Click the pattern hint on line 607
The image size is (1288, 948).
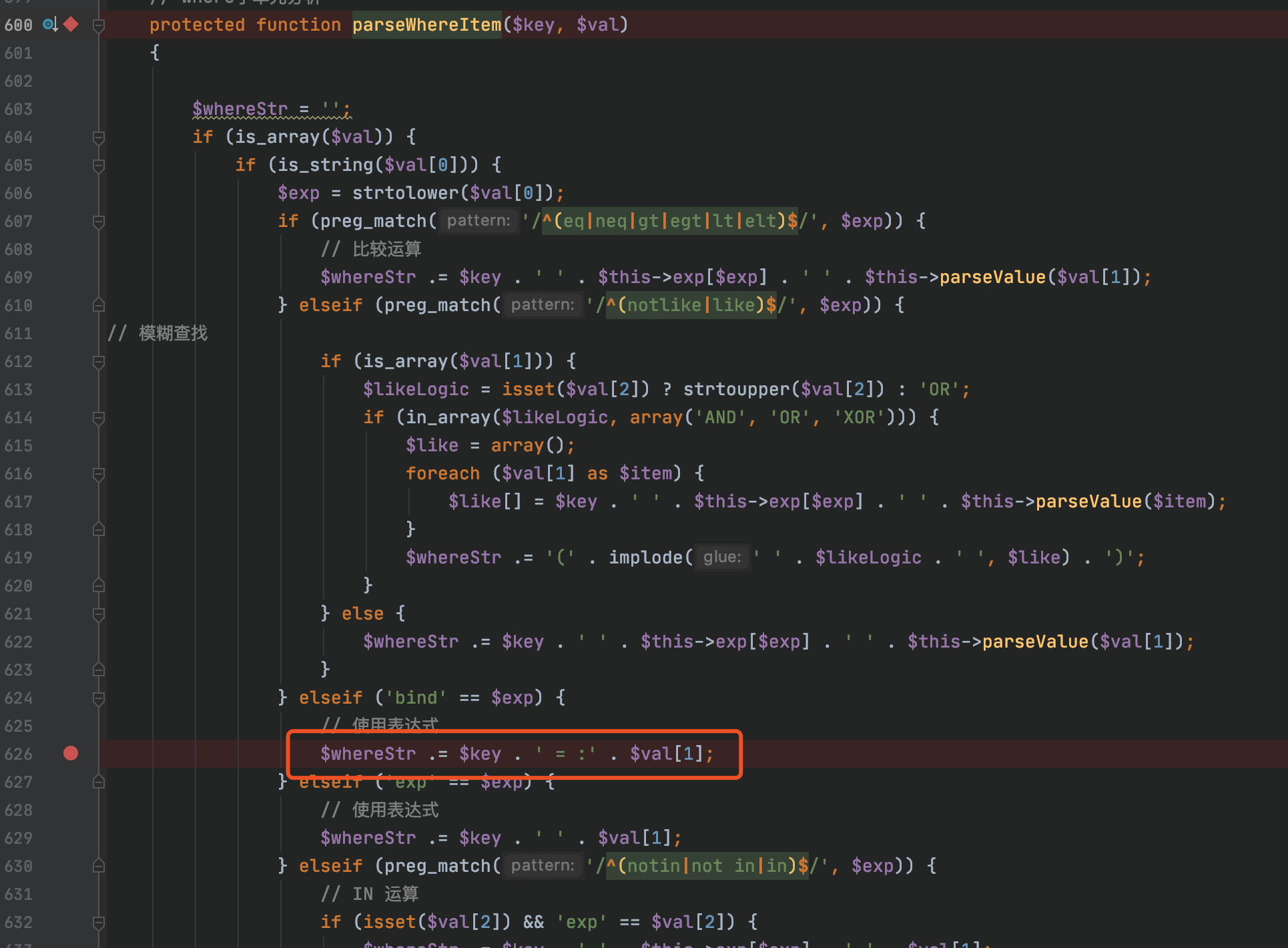(x=478, y=221)
